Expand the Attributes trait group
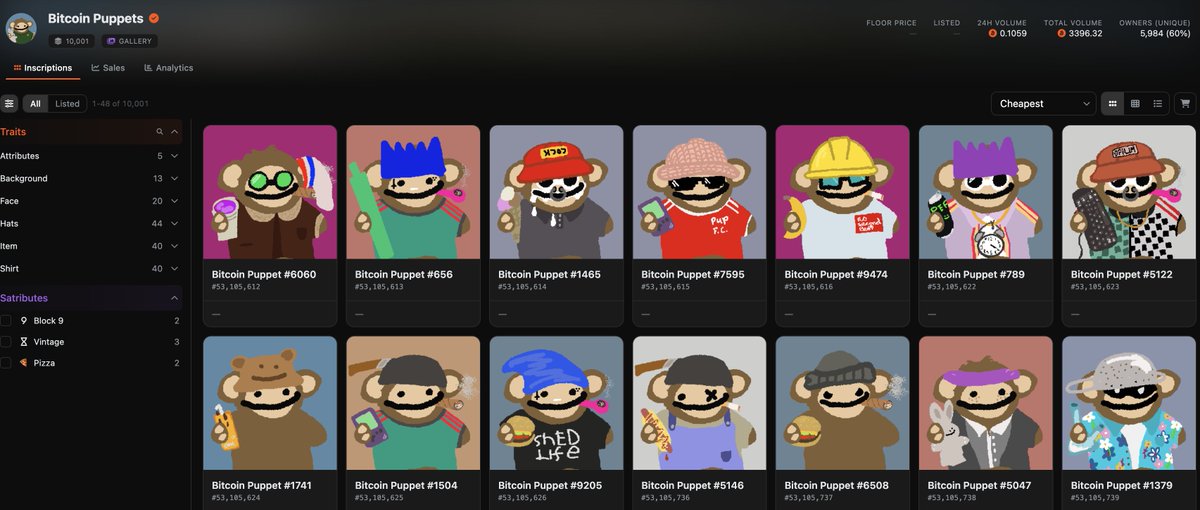Viewport: 1200px width, 510px height. coord(90,156)
